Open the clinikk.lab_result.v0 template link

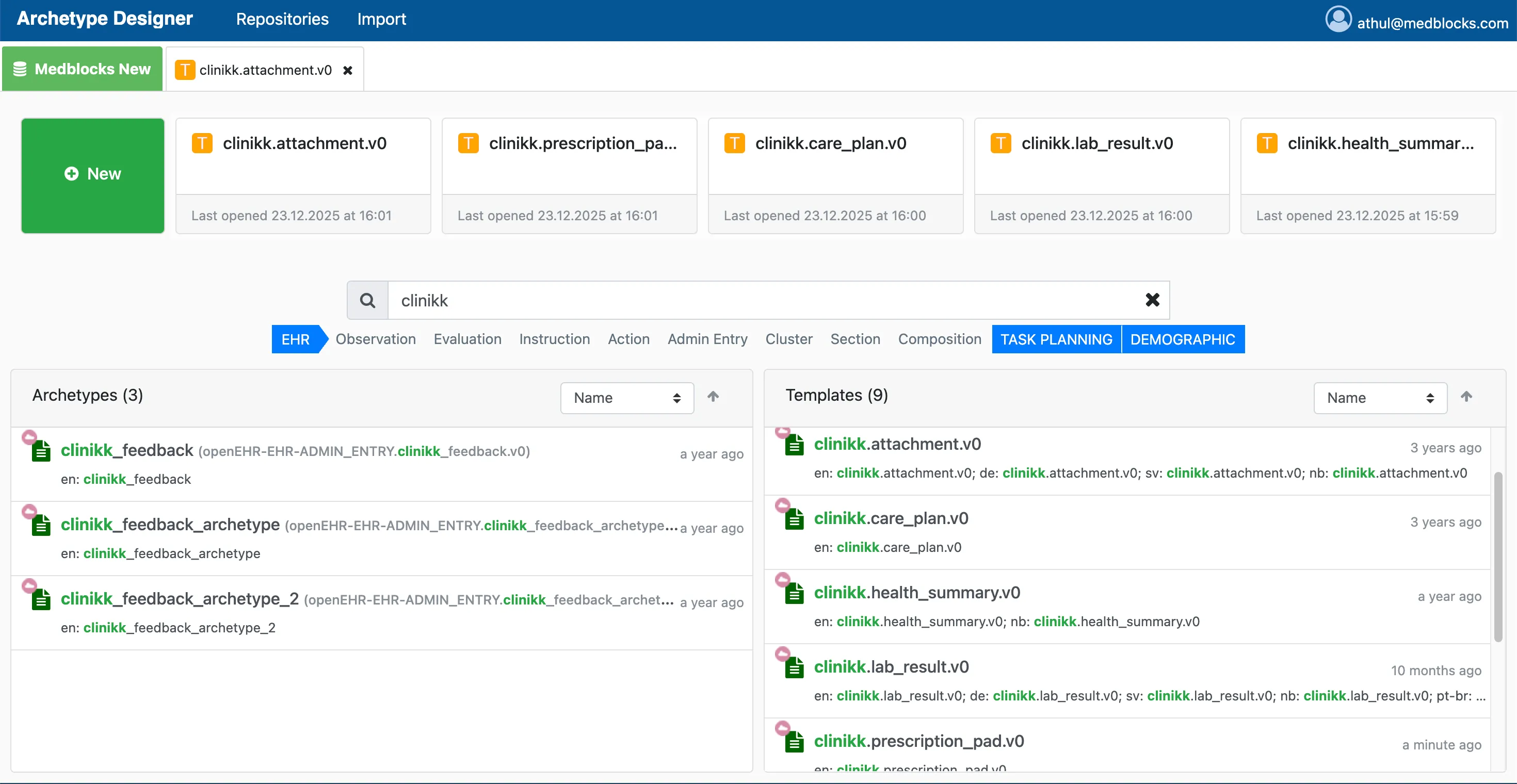point(892,666)
